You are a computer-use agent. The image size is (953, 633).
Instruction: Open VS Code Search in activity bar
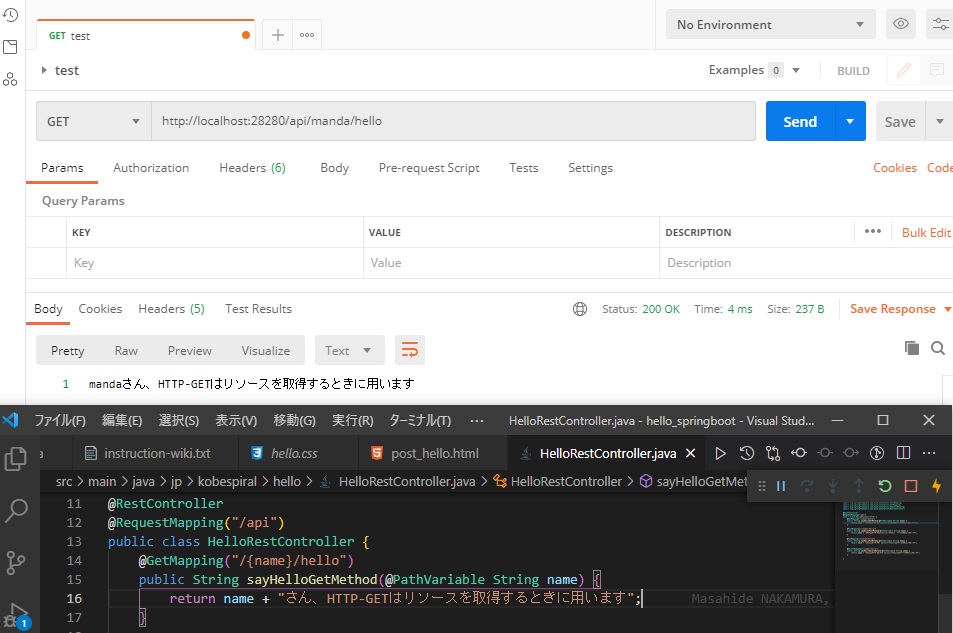point(16,511)
